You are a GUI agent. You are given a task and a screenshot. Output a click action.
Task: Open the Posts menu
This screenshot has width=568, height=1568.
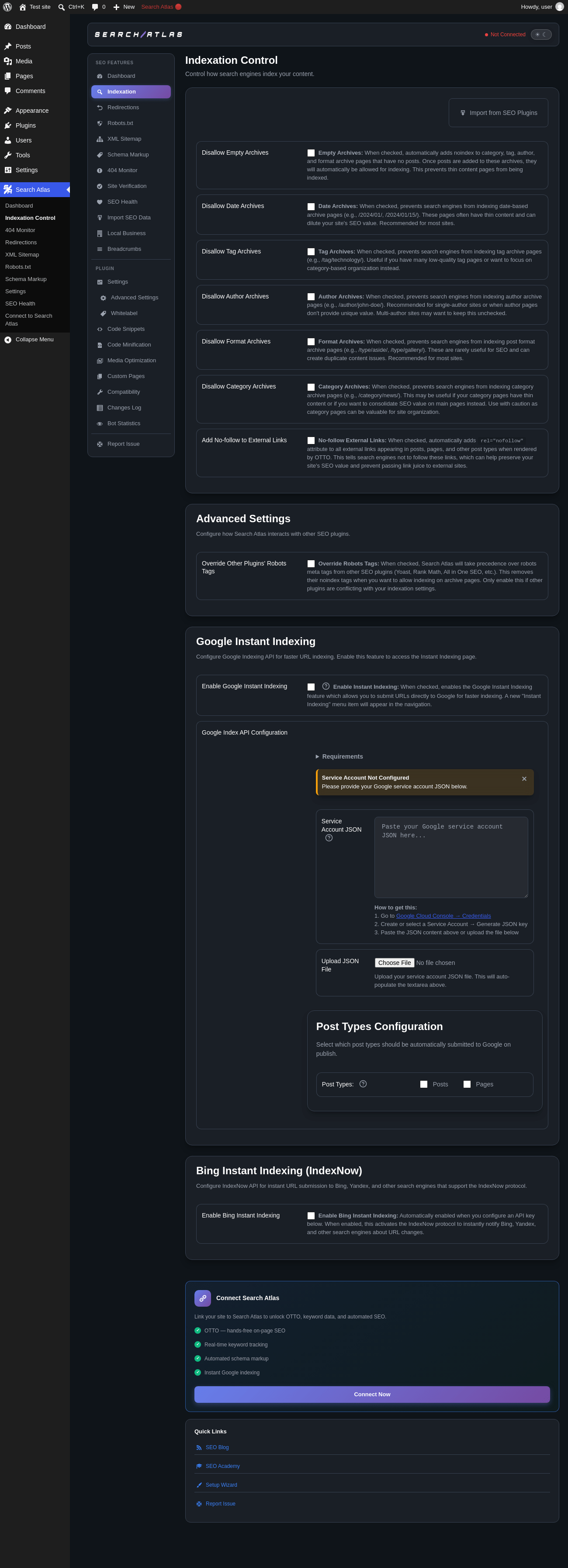coord(35,46)
